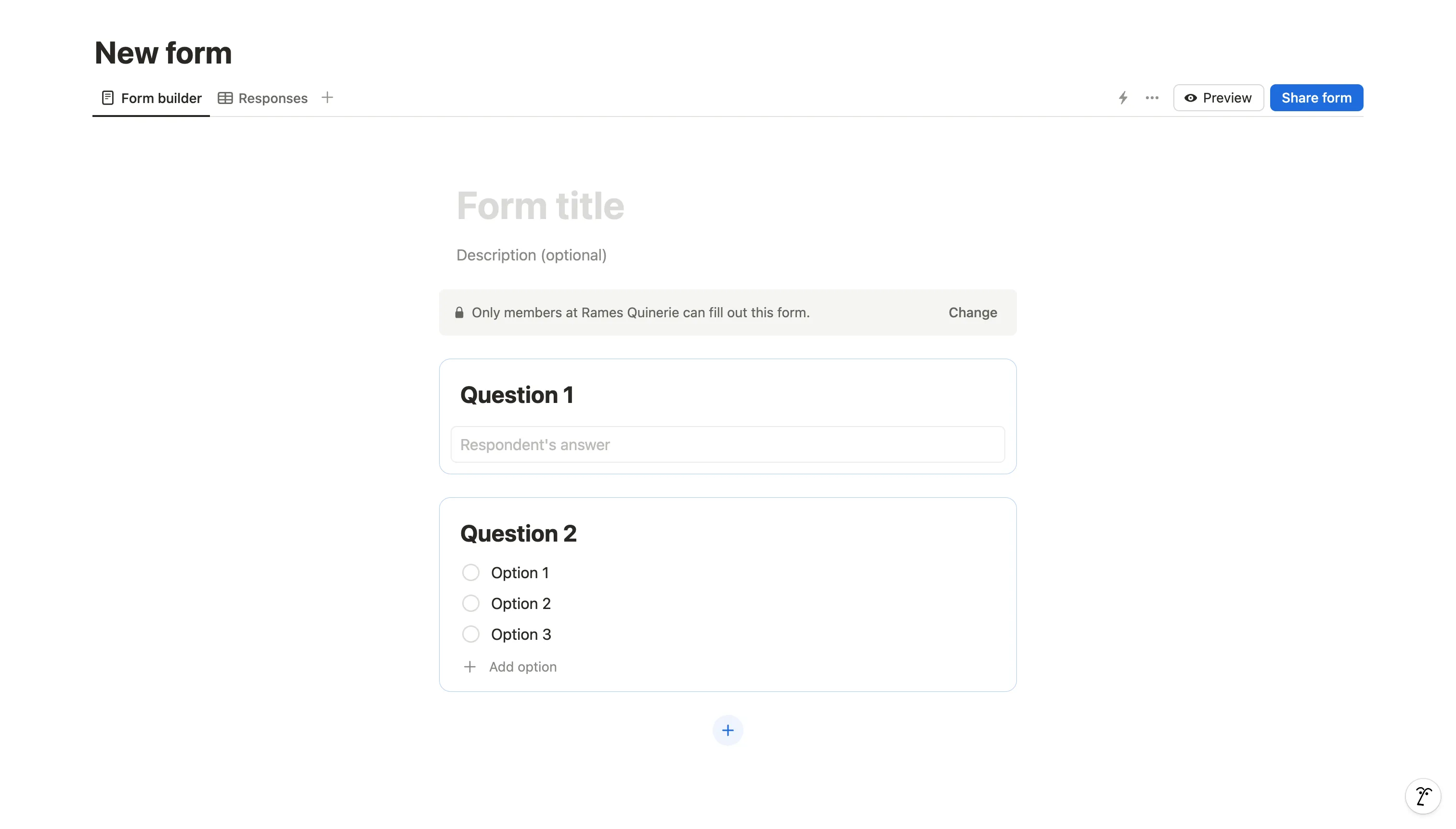This screenshot has height=829, width=1456.
Task: Select Option 1 radio button
Action: tap(470, 572)
